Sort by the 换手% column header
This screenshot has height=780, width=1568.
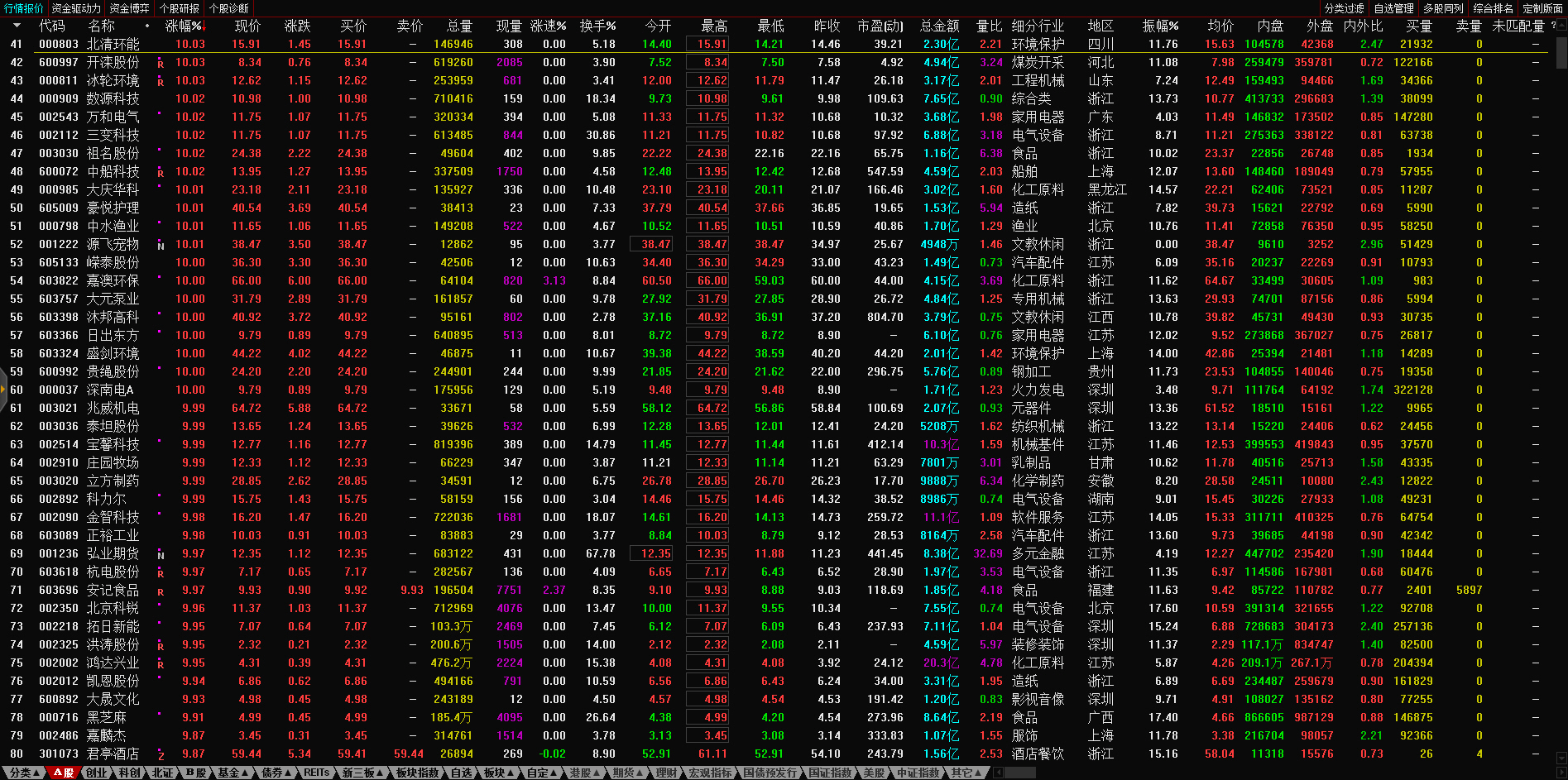597,26
